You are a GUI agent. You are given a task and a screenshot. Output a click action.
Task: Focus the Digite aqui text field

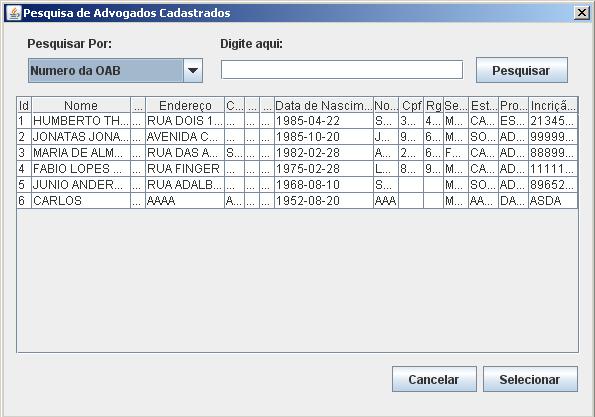(342, 70)
